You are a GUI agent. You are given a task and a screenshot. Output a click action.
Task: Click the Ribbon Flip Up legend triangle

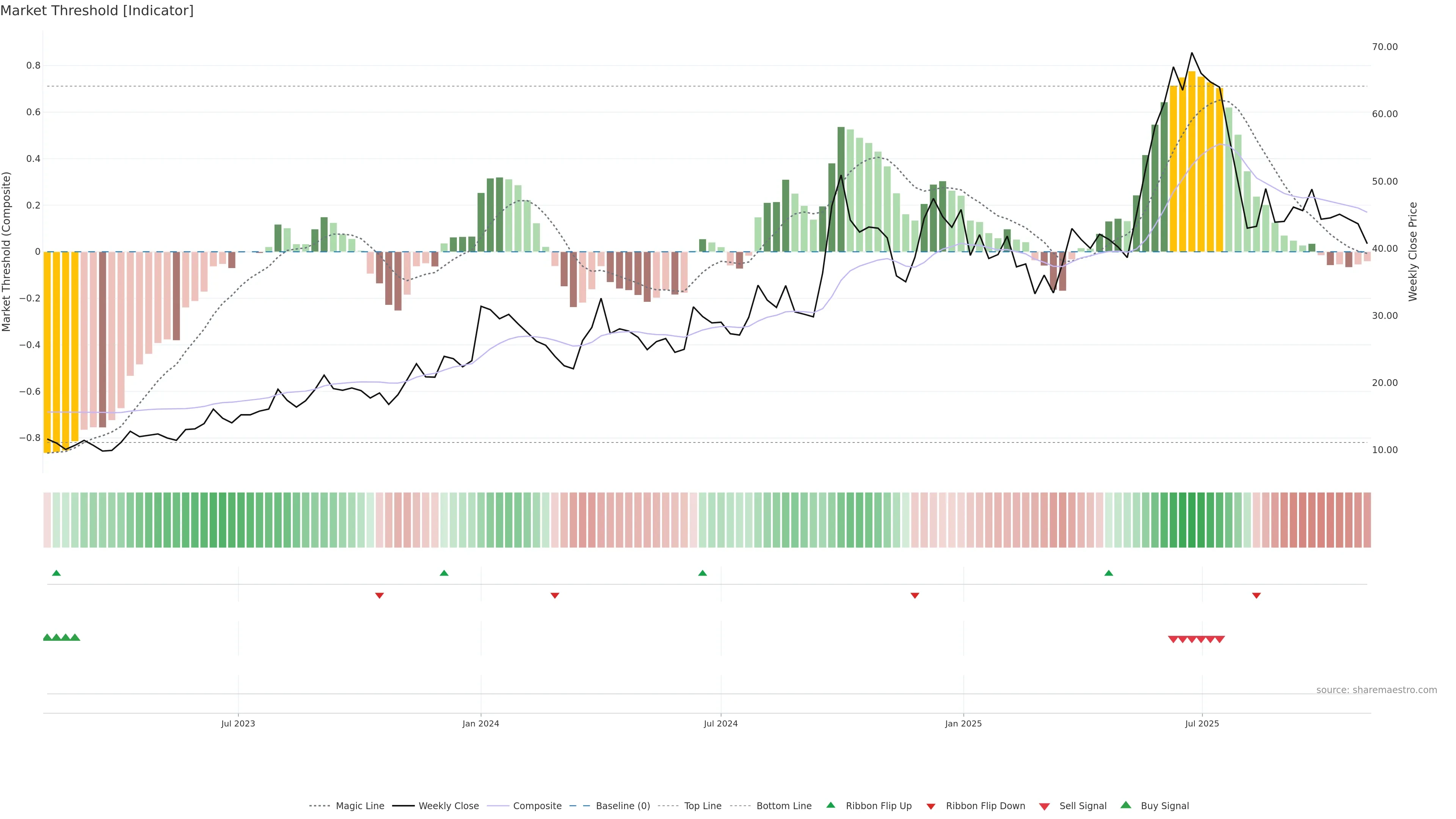(x=830, y=805)
